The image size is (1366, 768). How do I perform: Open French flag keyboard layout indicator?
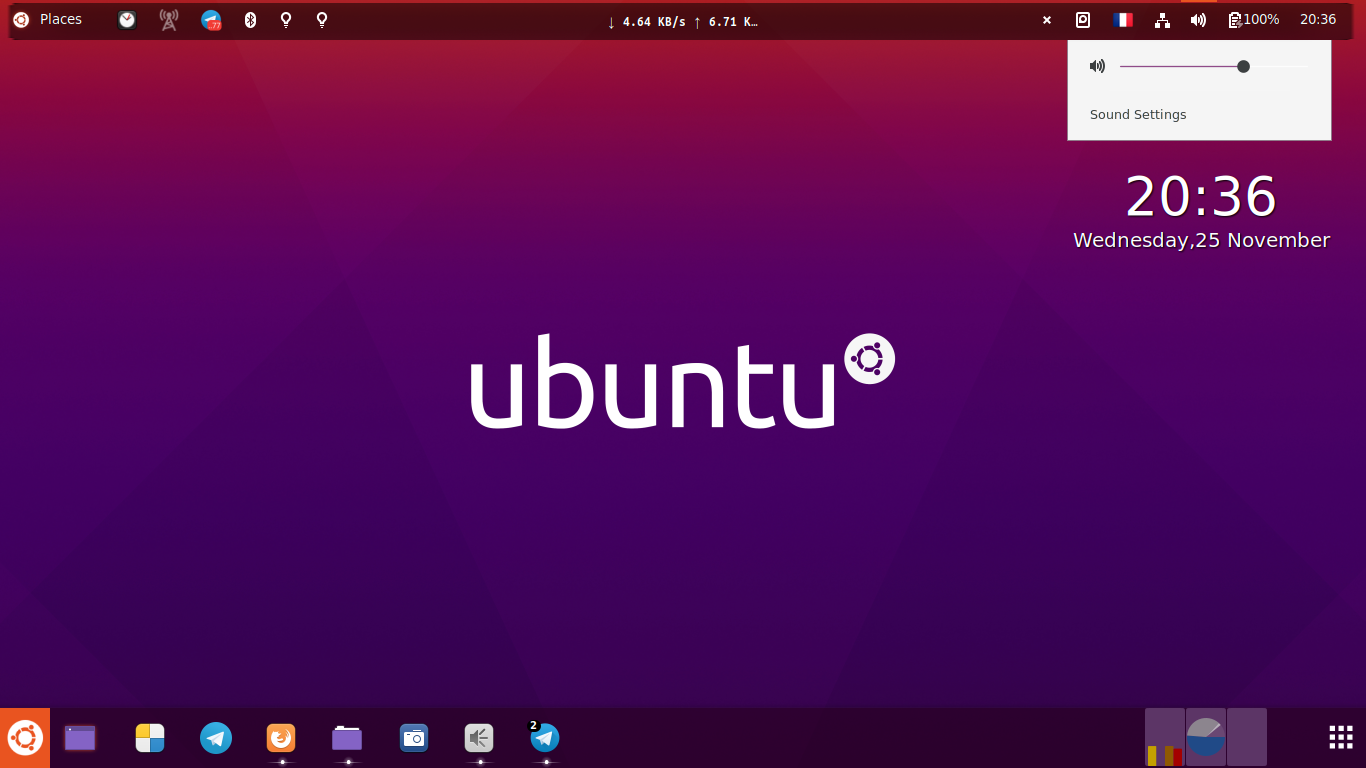(1123, 19)
